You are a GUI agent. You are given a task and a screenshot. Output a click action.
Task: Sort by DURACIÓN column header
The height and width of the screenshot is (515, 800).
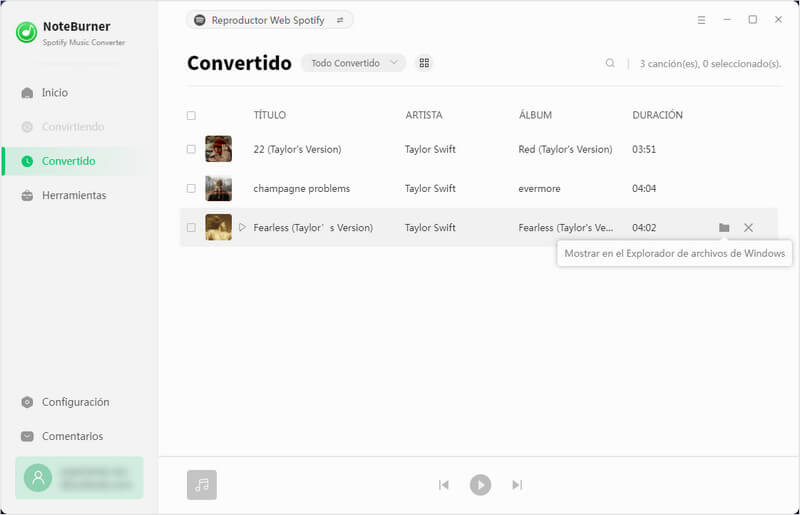(657, 115)
